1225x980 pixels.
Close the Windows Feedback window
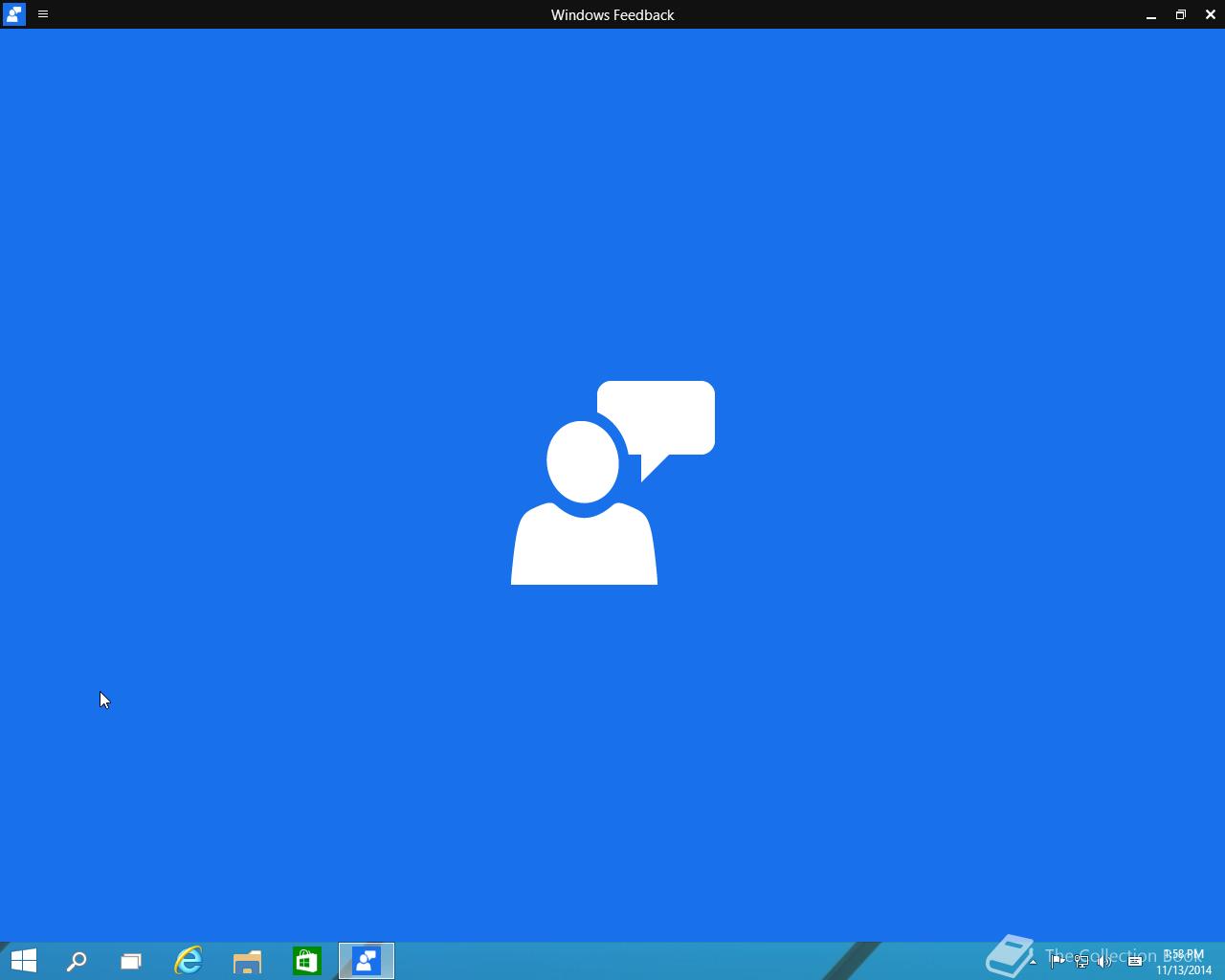(x=1211, y=14)
